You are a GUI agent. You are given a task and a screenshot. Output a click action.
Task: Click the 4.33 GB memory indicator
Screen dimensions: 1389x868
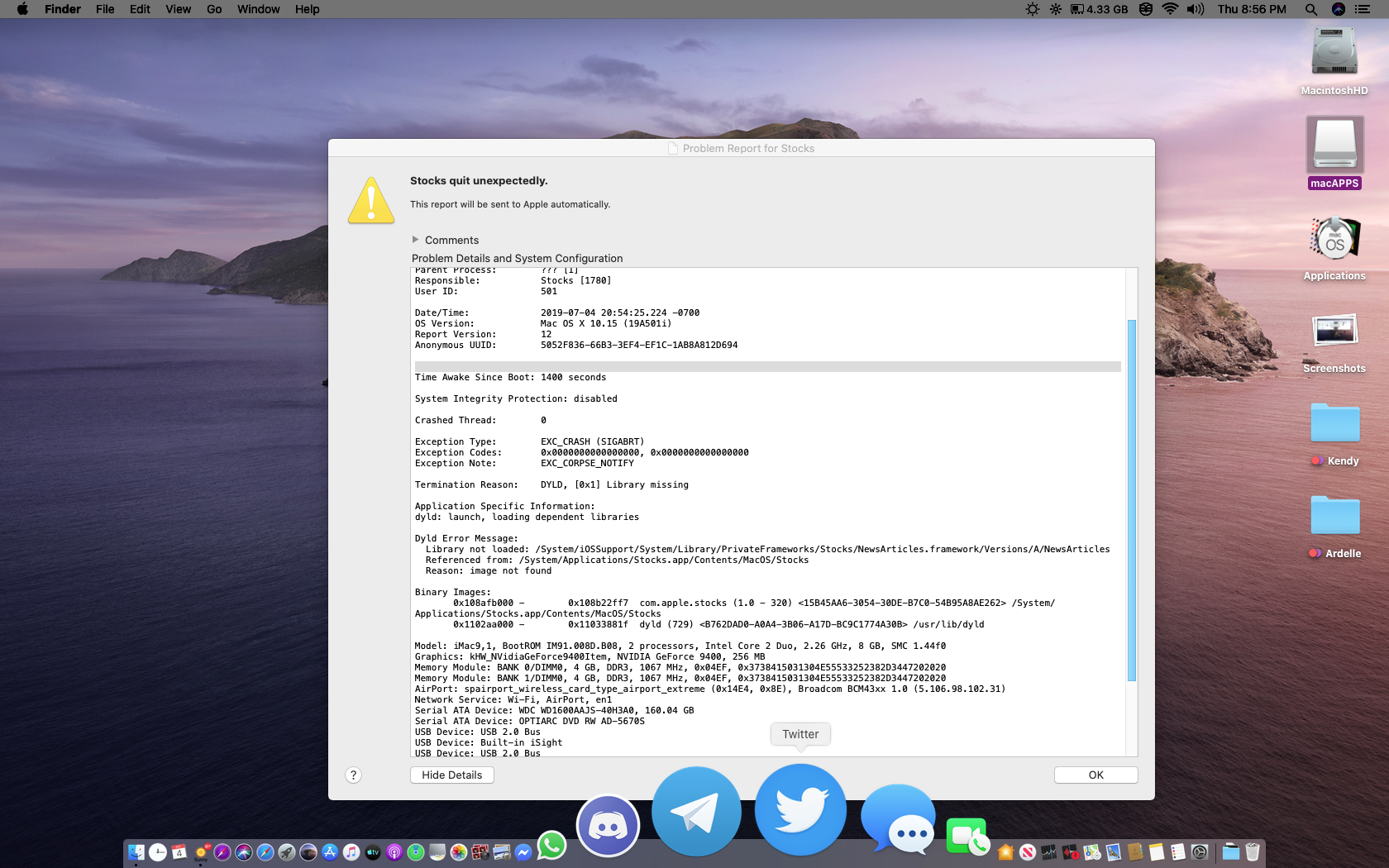(x=1099, y=9)
